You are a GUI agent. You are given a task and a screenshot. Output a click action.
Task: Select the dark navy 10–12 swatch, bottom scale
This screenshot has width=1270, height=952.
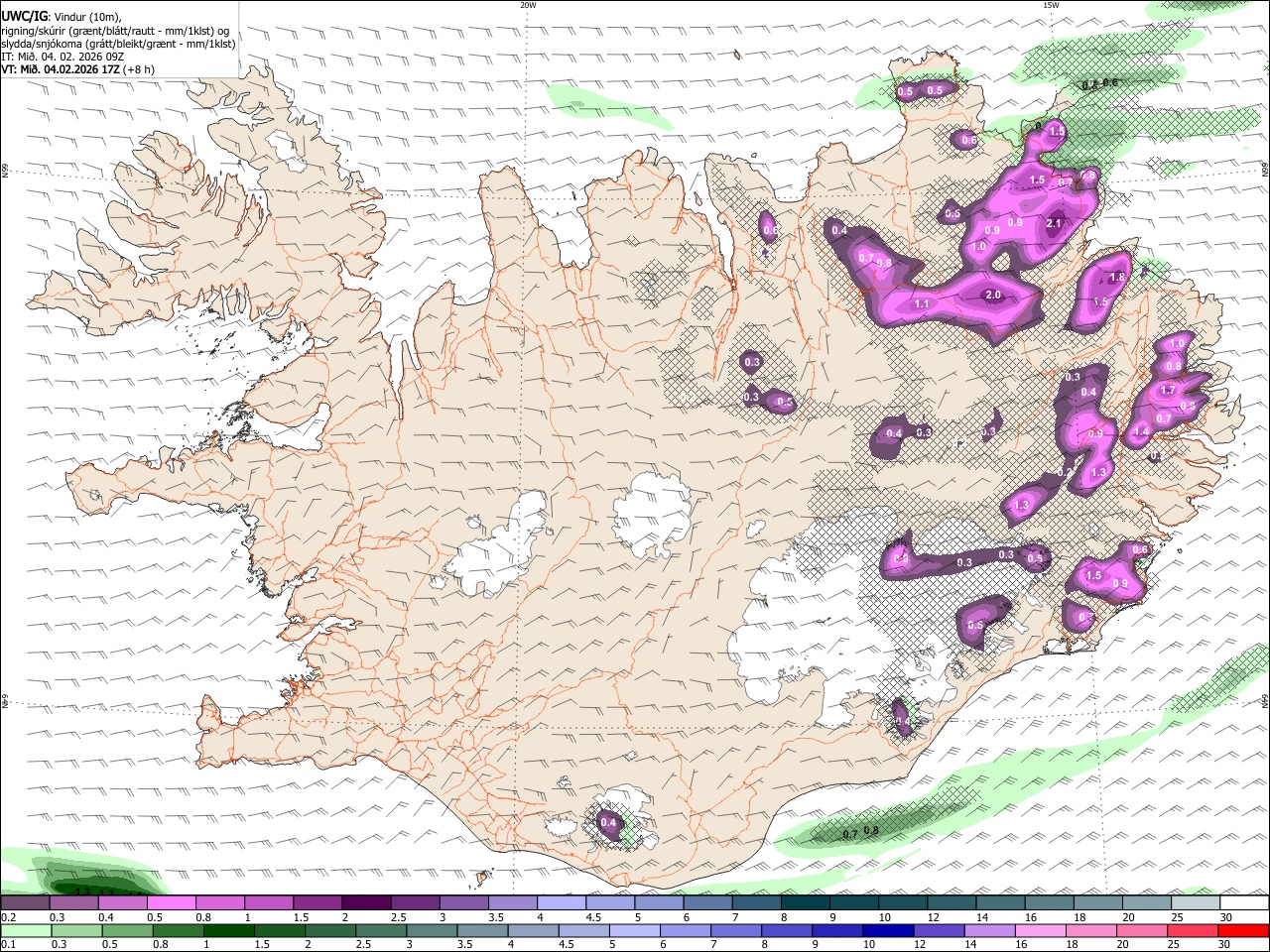tap(886, 931)
